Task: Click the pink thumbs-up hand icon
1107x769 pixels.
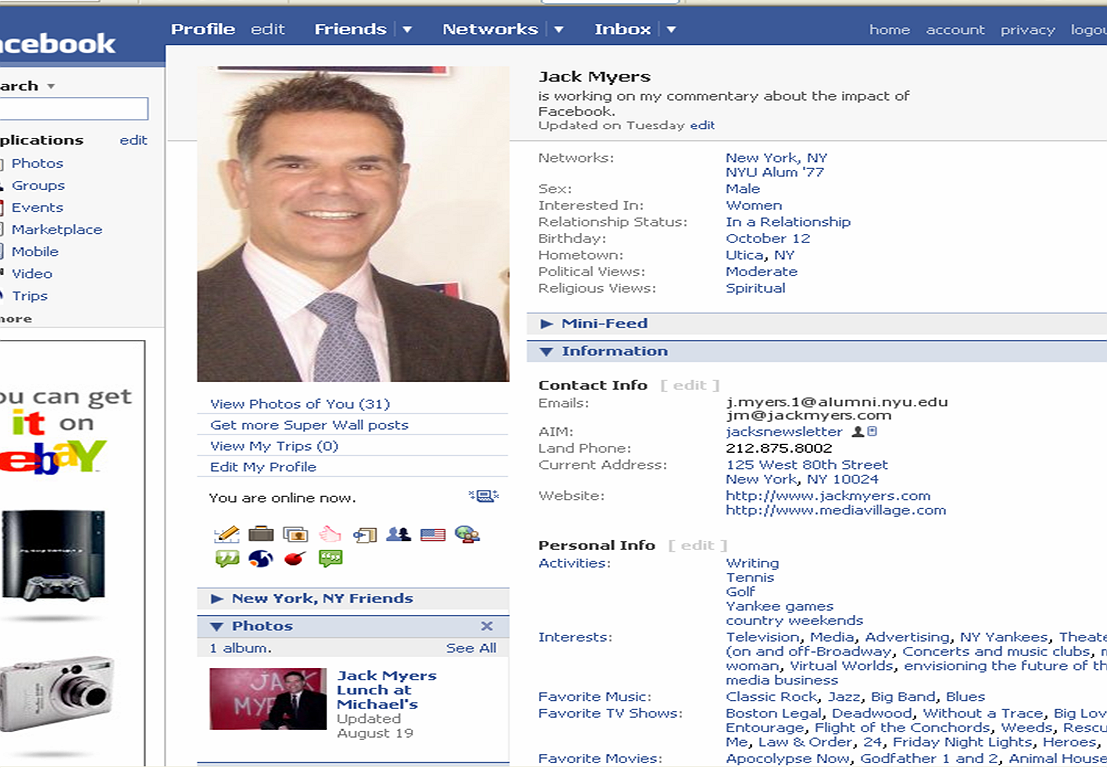Action: point(330,534)
